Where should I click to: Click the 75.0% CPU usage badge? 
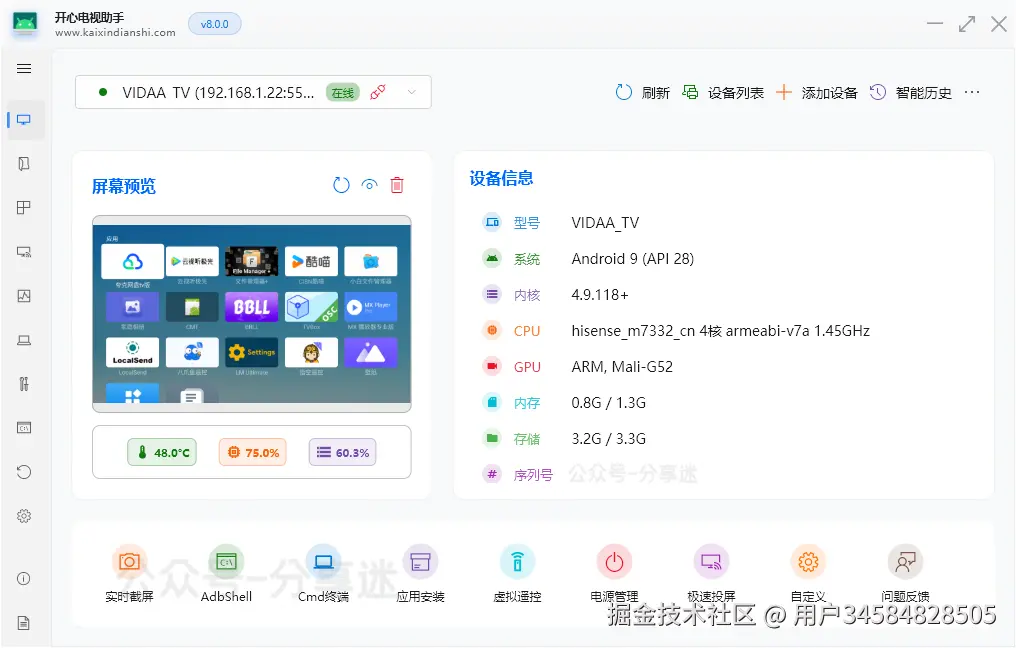pos(253,452)
